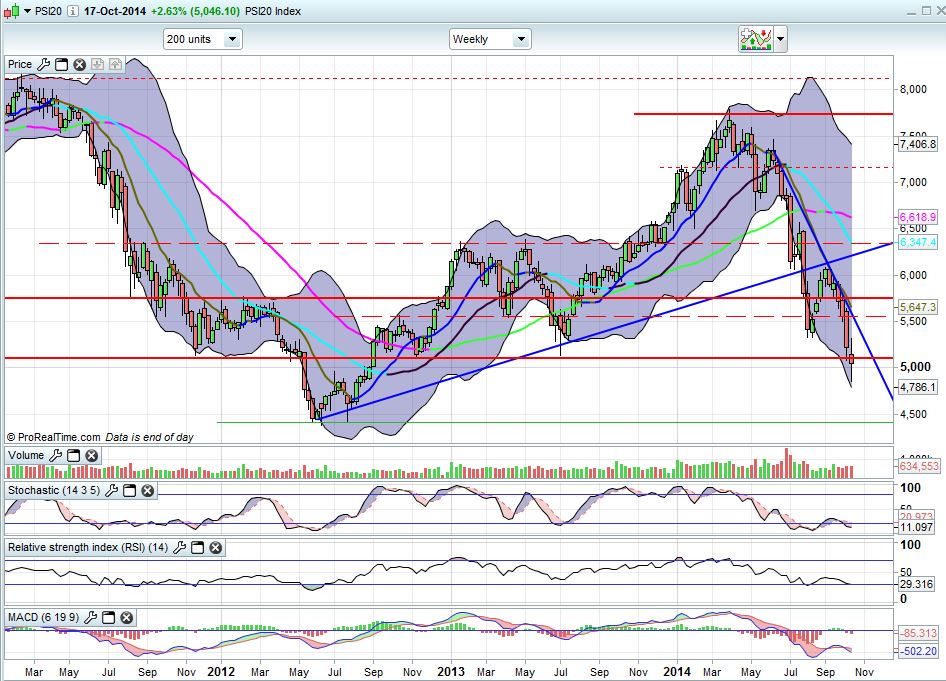The image size is (946, 681).
Task: Click the PSI20 ticker name in header
Action: point(48,11)
